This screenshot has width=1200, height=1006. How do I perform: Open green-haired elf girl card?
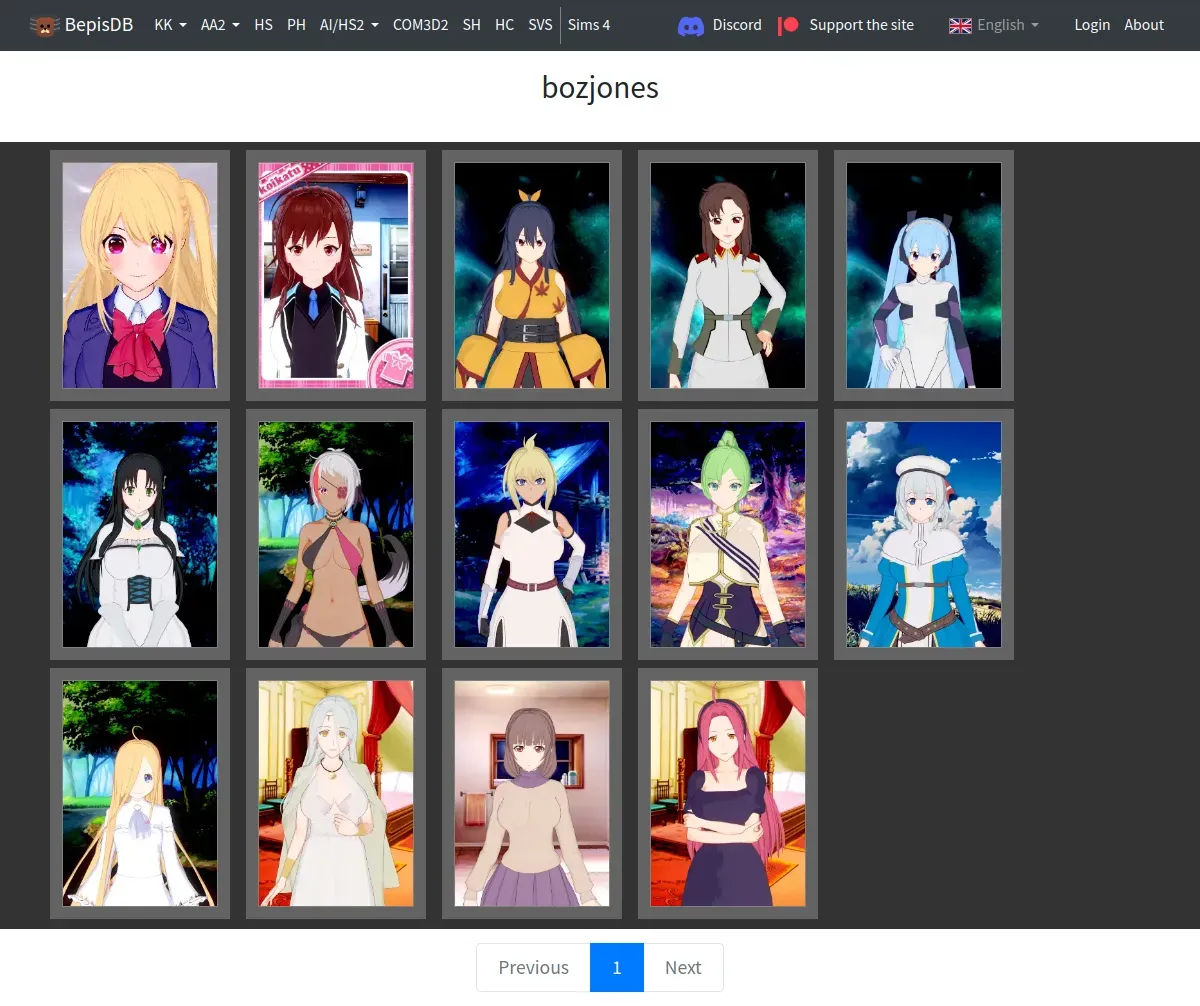(728, 534)
